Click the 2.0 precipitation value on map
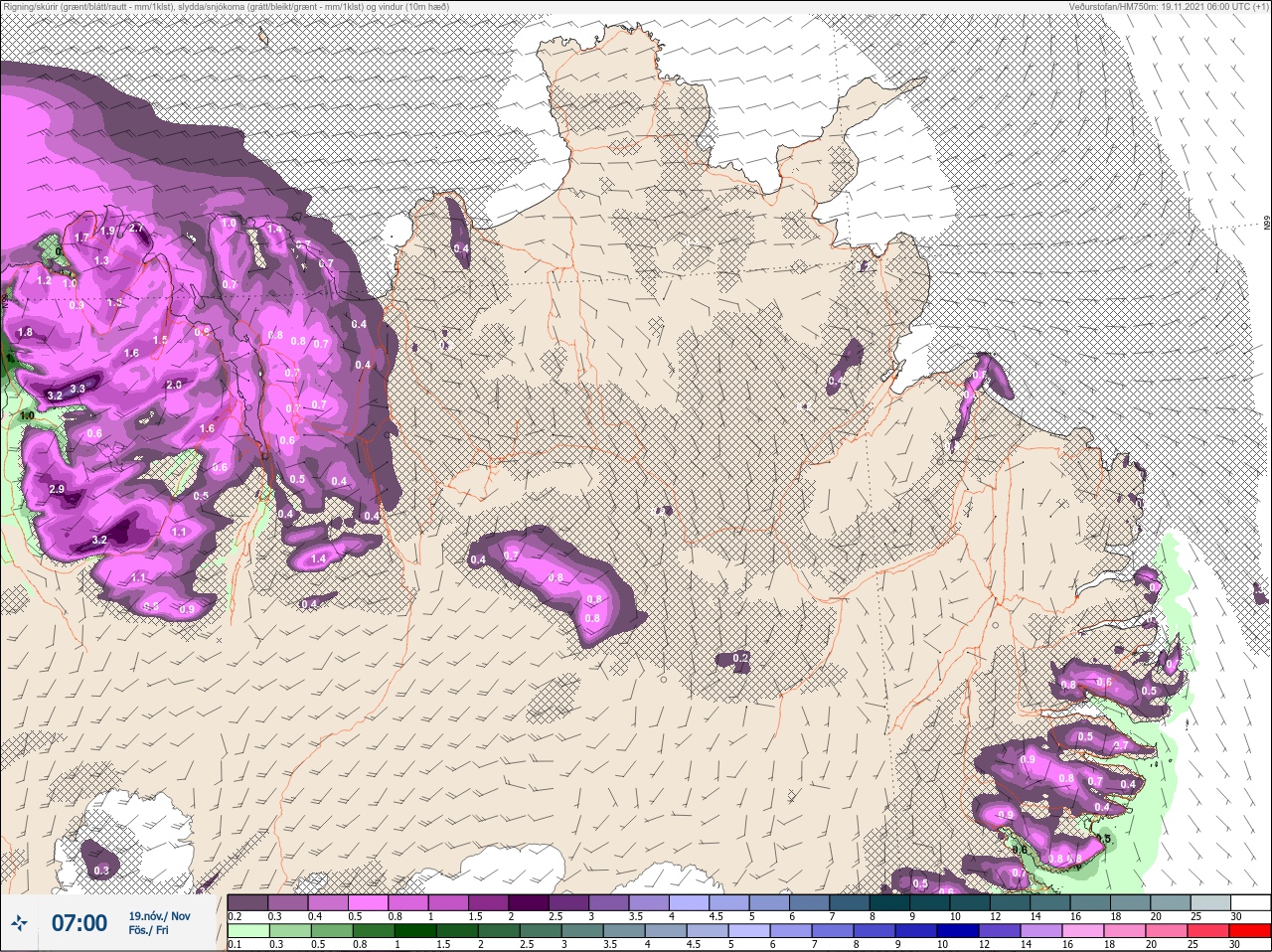 174,385
